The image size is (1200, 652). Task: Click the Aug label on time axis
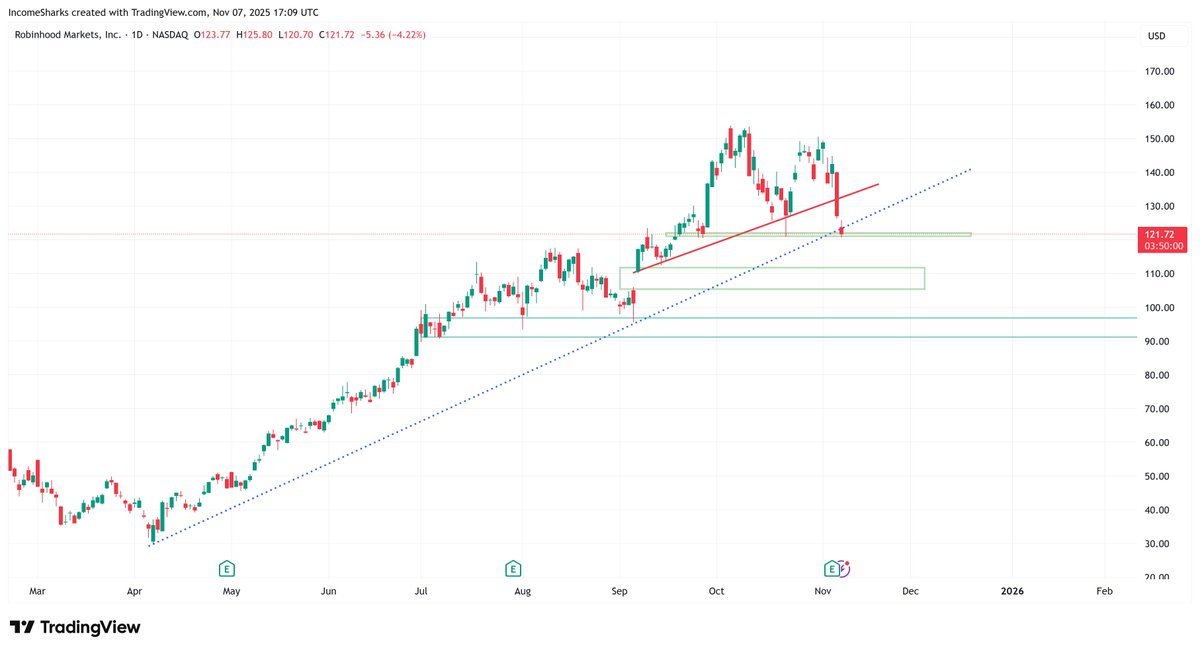coord(522,592)
